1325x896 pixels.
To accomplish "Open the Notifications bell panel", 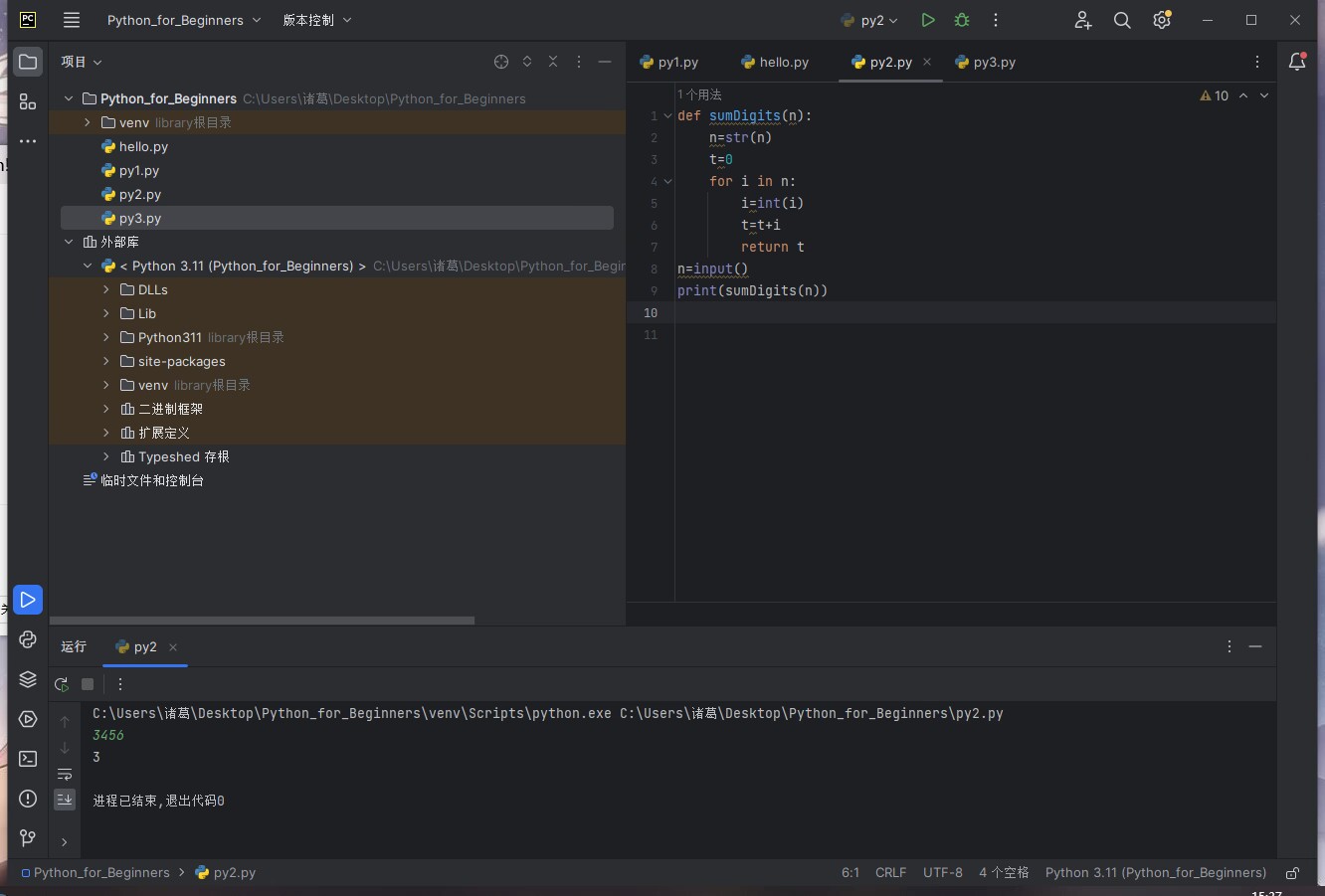I will pos(1297,62).
